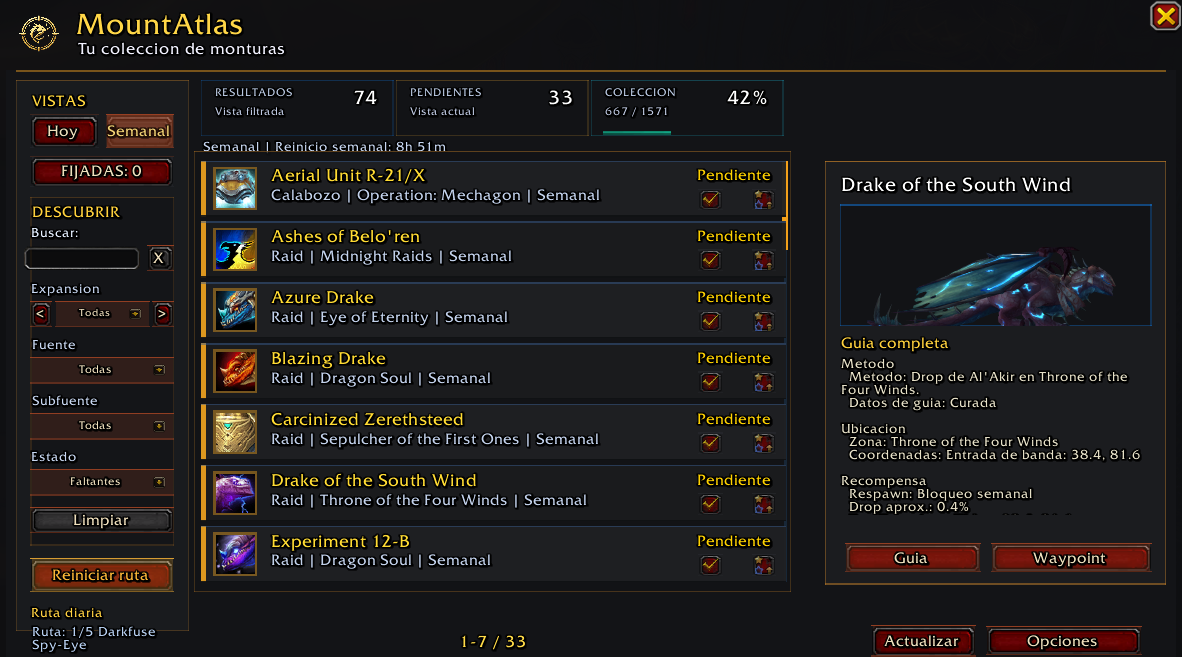This screenshot has height=657, width=1182.
Task: Click the Experiment 12-B mount icon
Action: [x=235, y=554]
